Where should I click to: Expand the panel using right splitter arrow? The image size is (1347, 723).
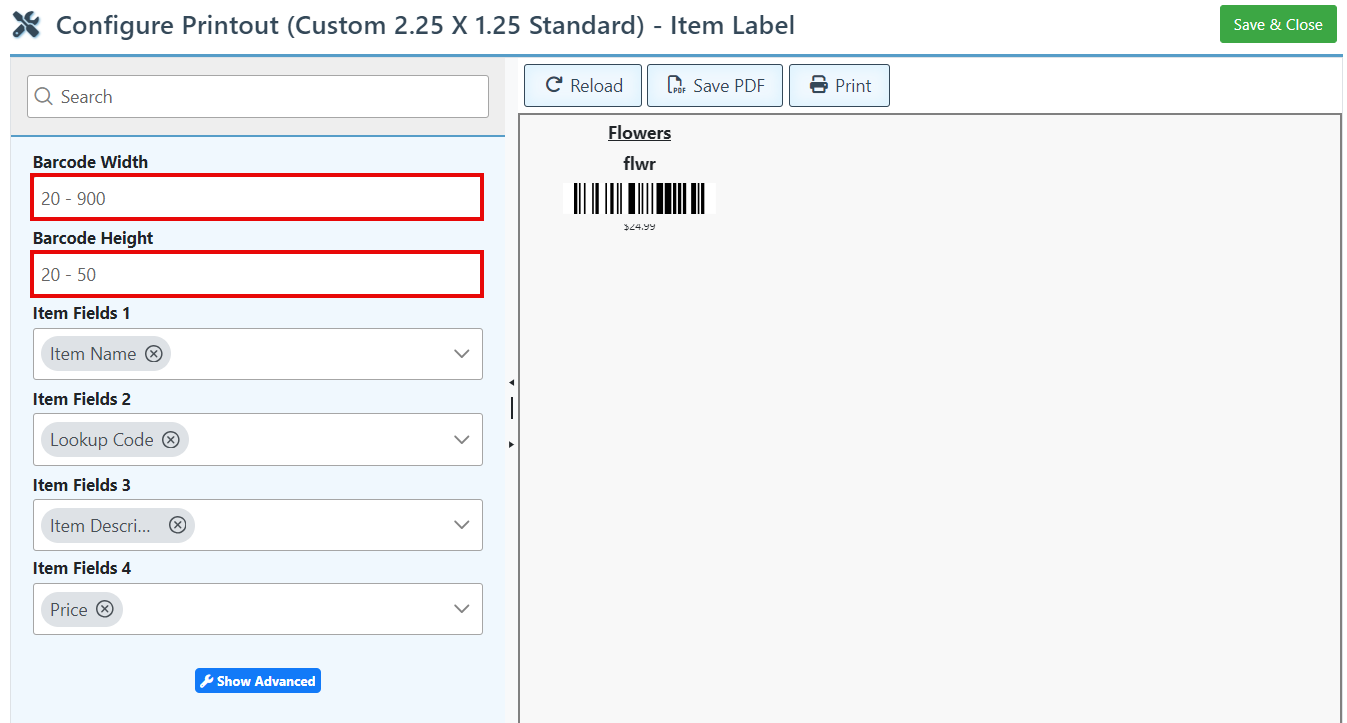pos(511,443)
